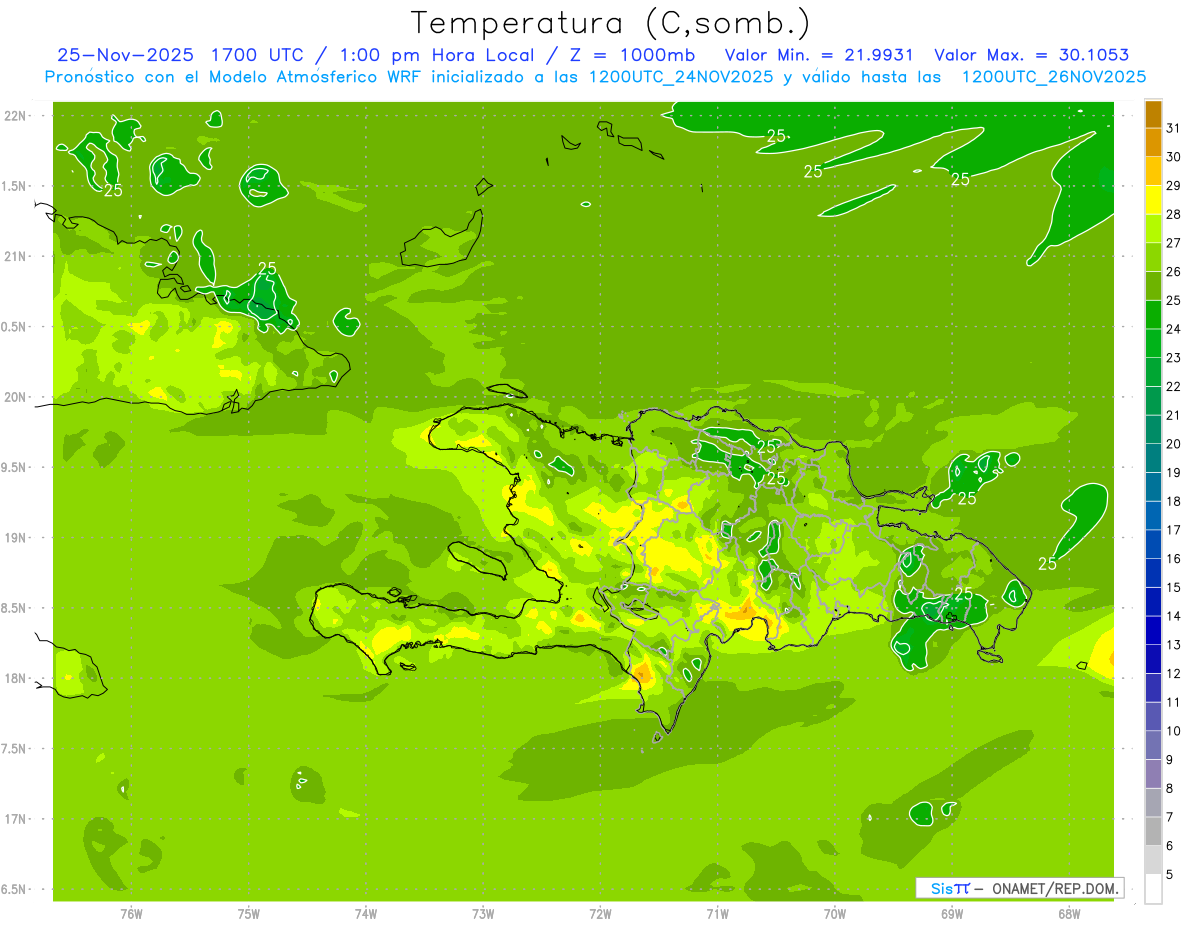Image resolution: width=1200 pixels, height=927 pixels.
Task: Click the legend value '10'
Action: pyautogui.click(x=1174, y=731)
